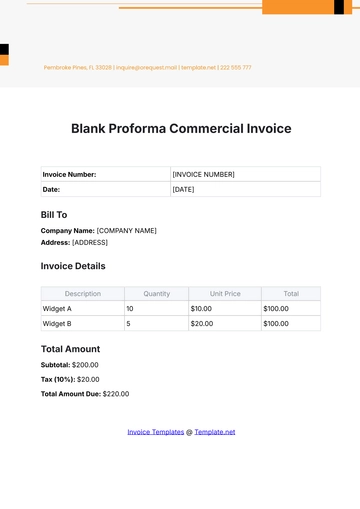360x509 pixels.
Task: Click the Widget A total '$100.00'
Action: click(291, 309)
